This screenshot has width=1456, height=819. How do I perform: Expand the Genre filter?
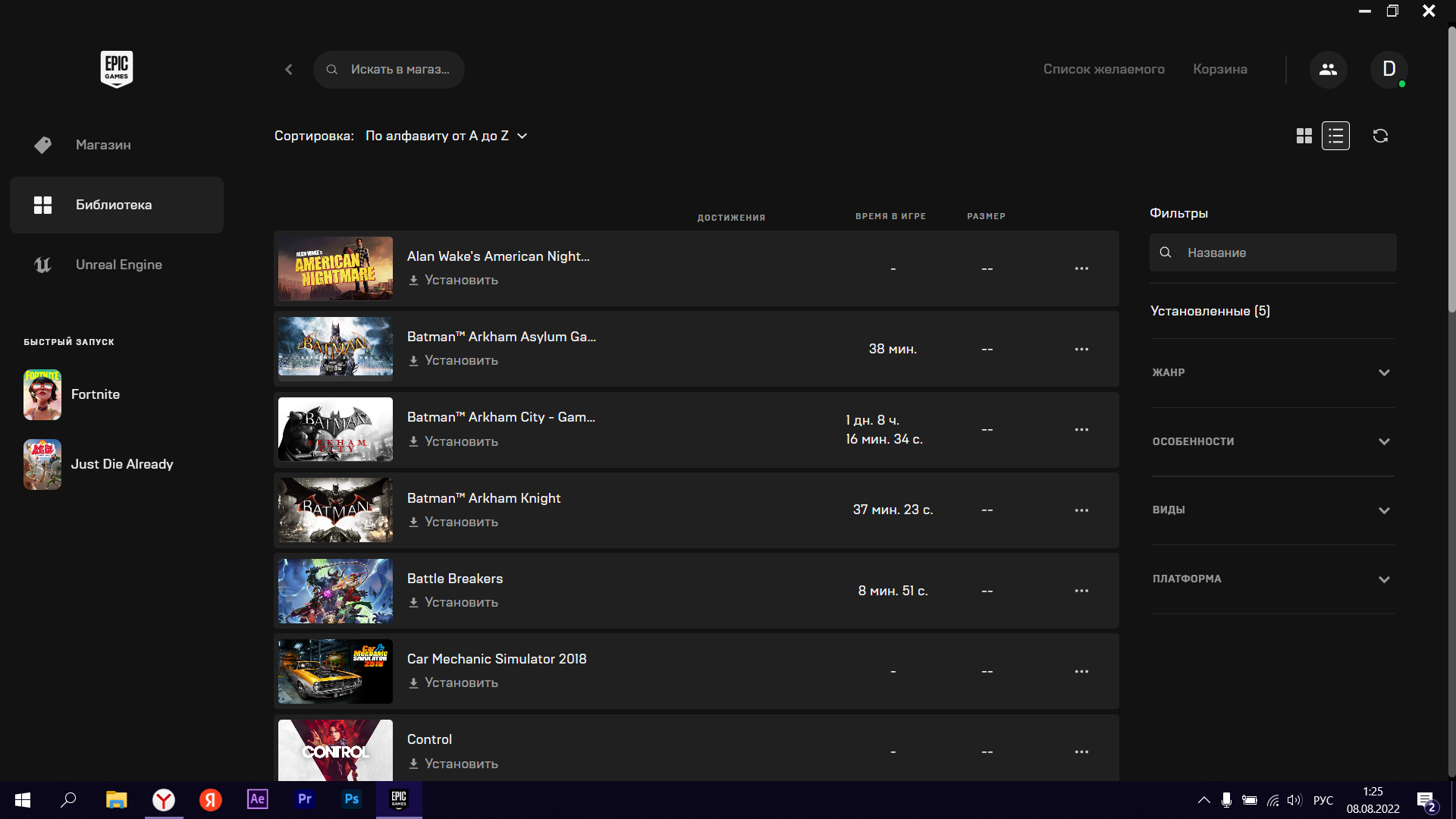[x=1272, y=372]
